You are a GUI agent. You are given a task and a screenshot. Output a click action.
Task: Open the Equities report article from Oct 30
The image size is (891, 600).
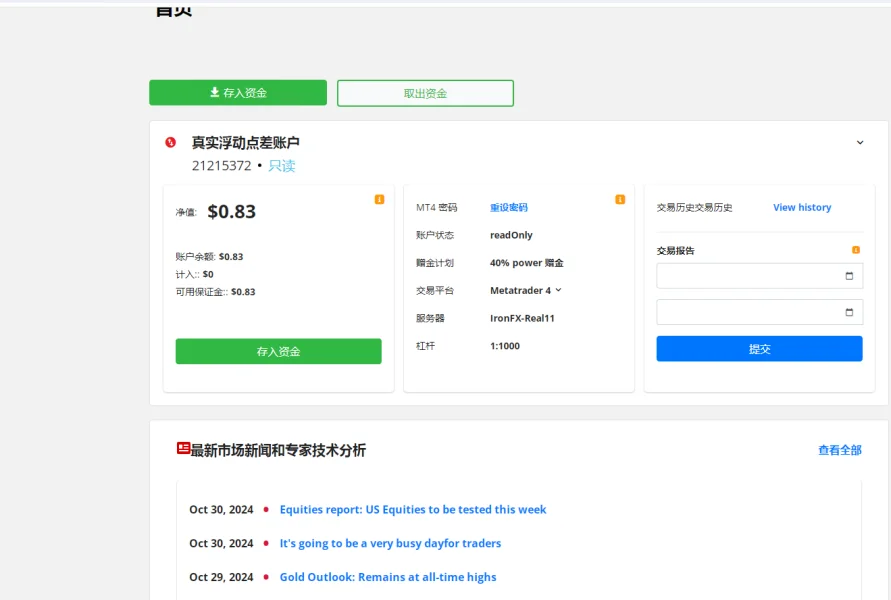click(x=413, y=509)
